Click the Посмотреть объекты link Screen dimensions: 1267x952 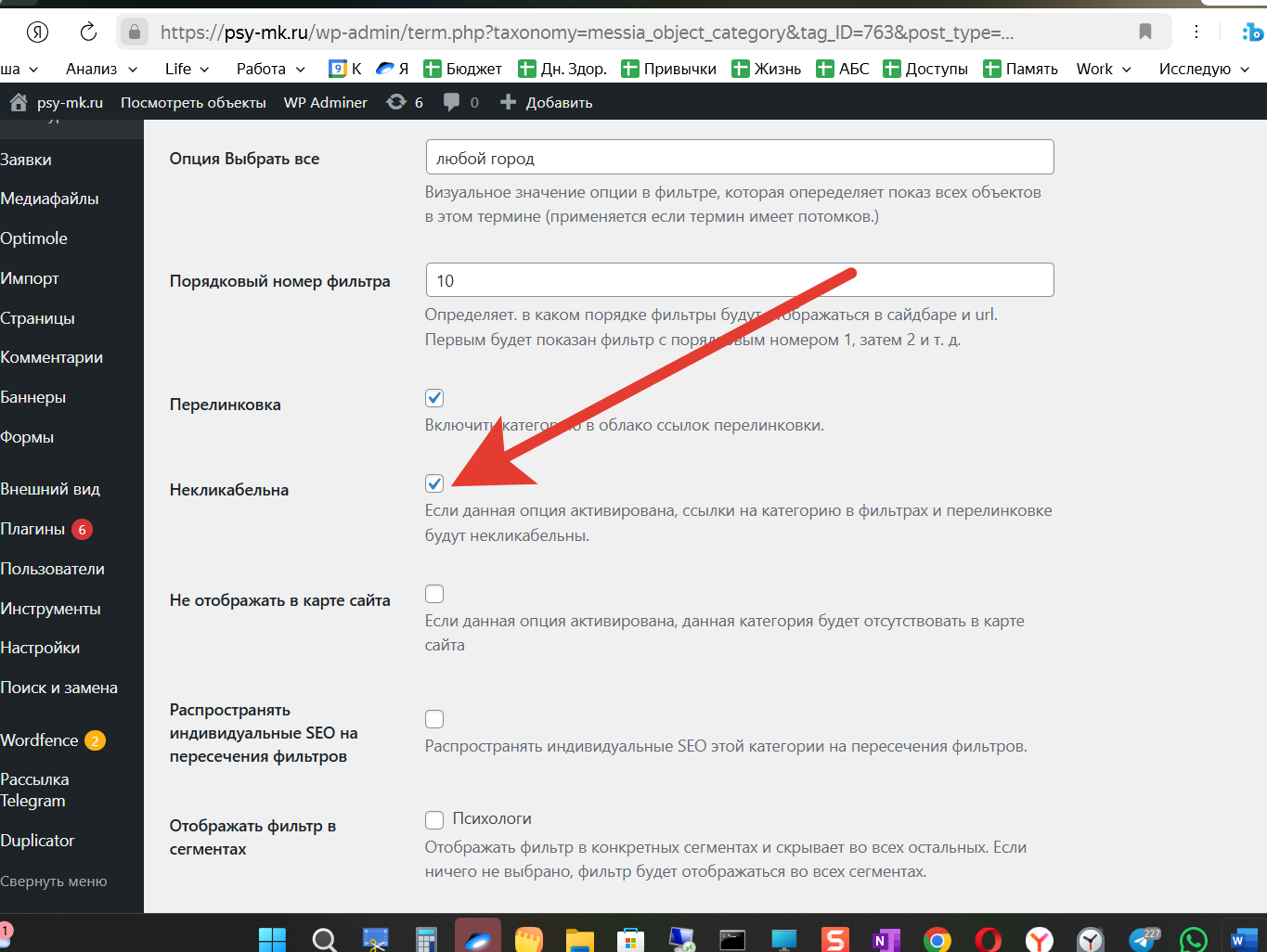193,102
